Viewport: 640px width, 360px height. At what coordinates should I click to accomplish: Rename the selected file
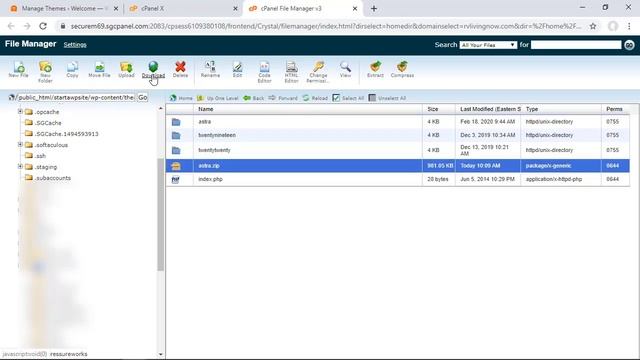210,69
